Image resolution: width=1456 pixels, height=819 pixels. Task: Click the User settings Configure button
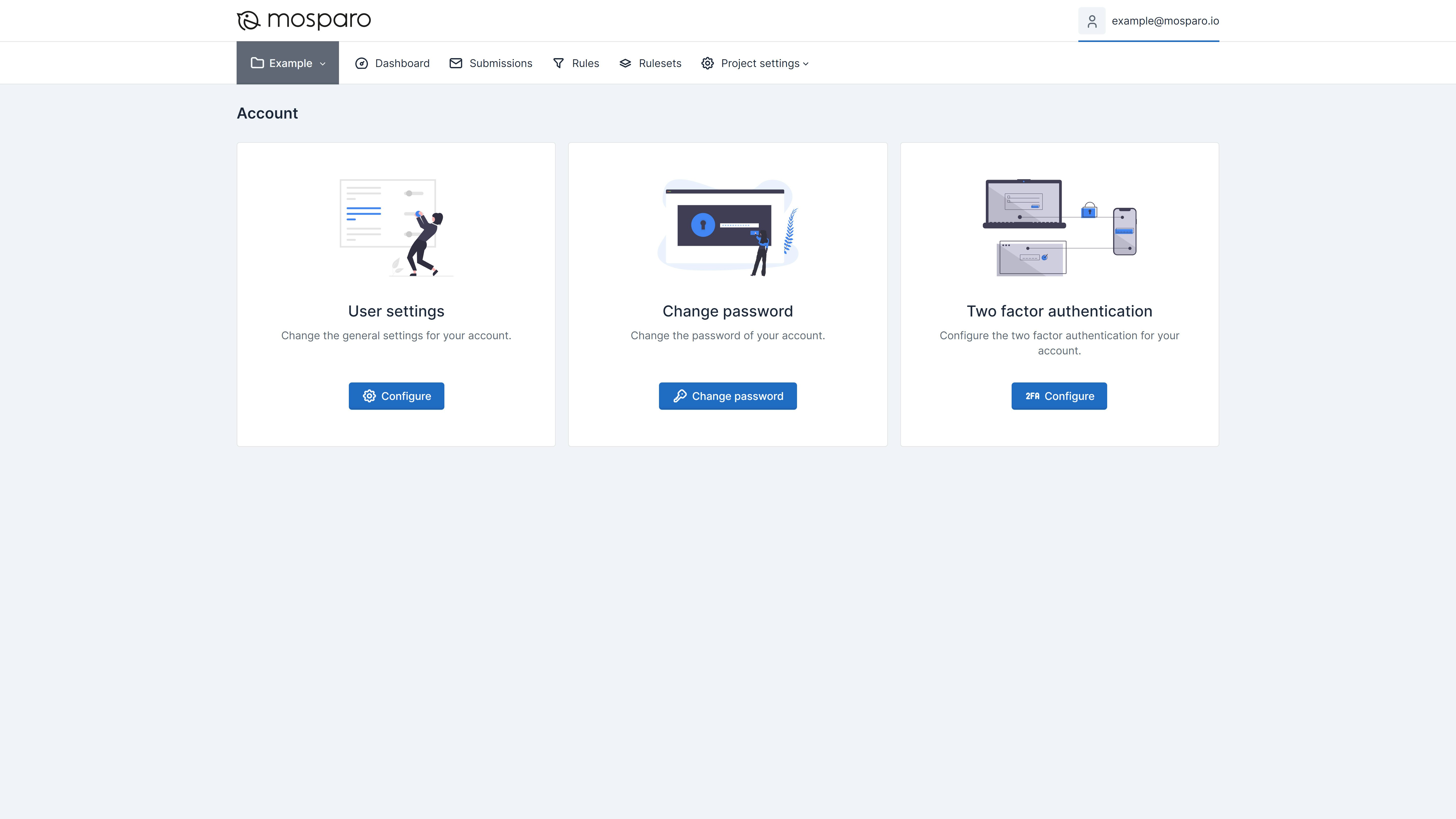[396, 396]
